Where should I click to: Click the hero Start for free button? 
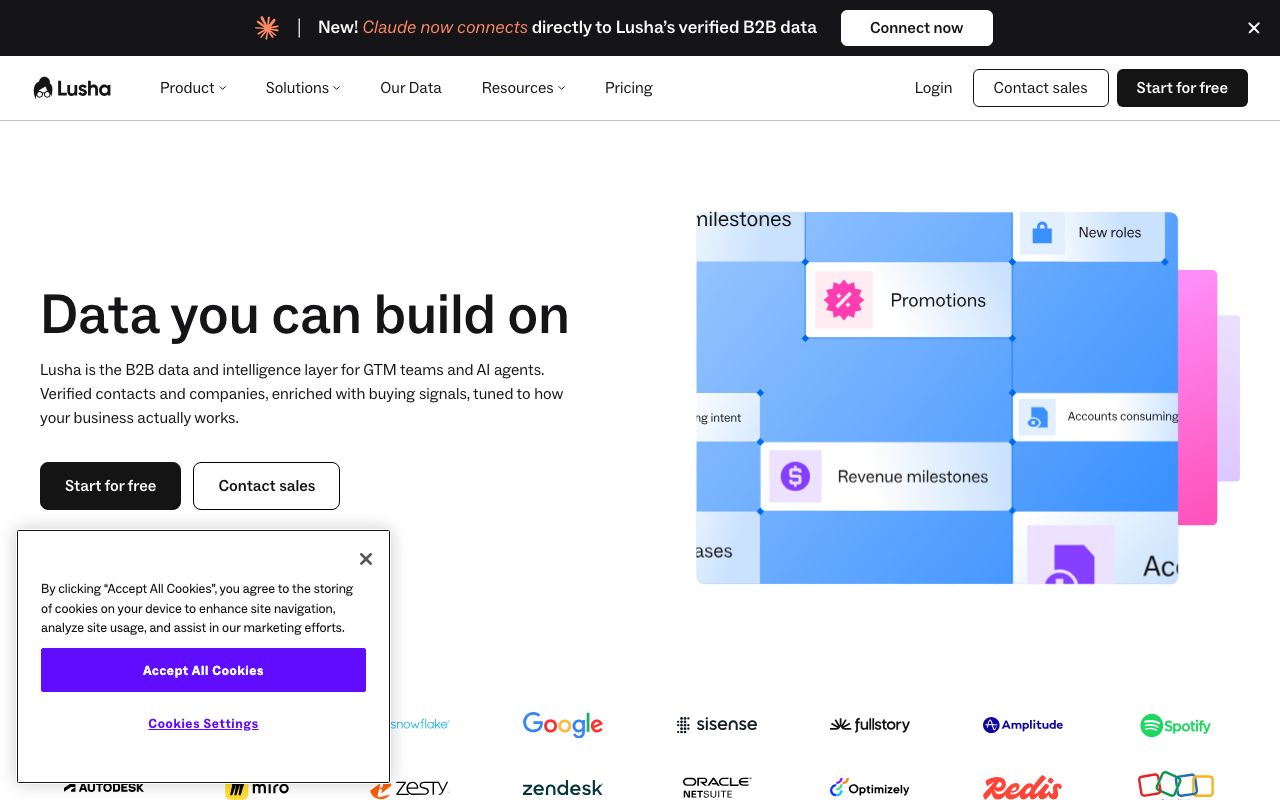(111, 486)
